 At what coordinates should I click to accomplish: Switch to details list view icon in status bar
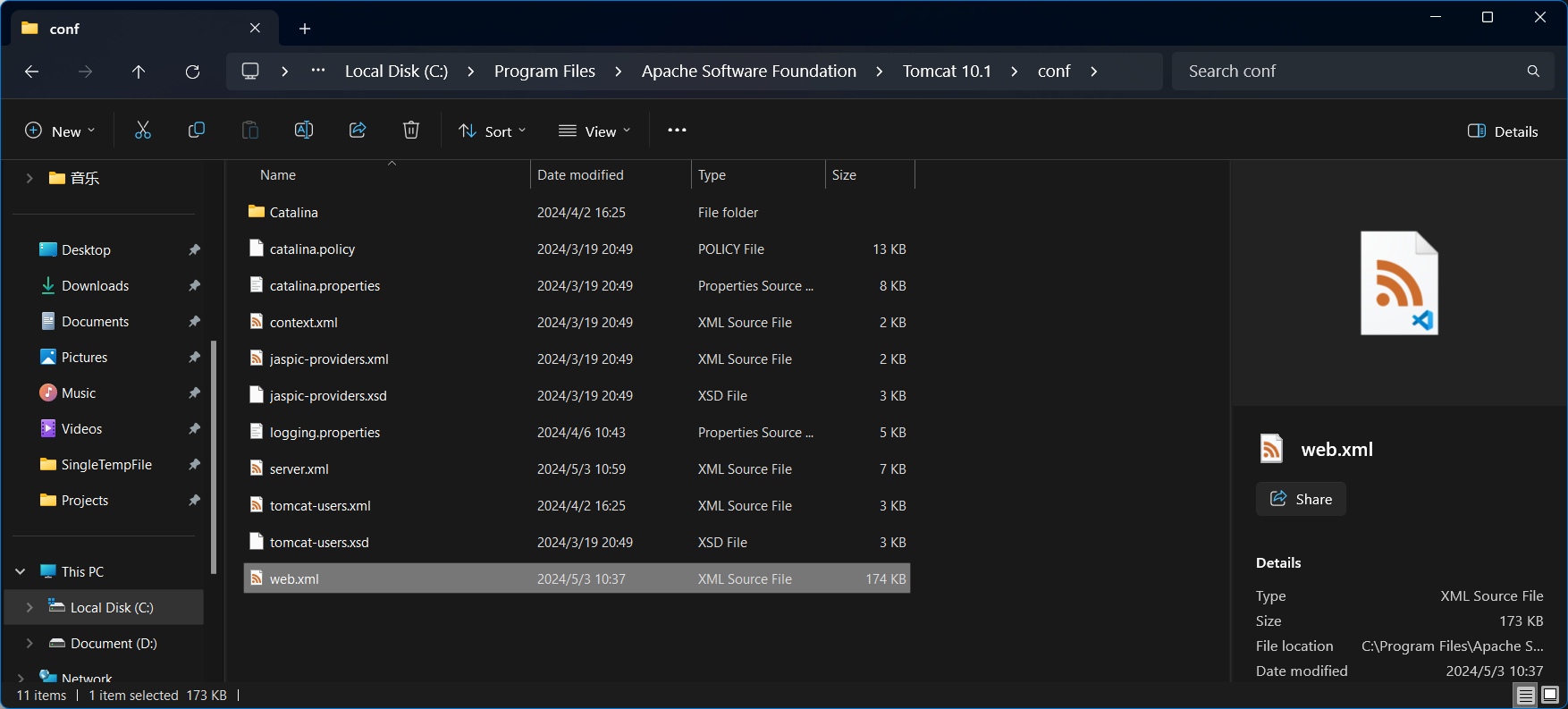(1526, 695)
